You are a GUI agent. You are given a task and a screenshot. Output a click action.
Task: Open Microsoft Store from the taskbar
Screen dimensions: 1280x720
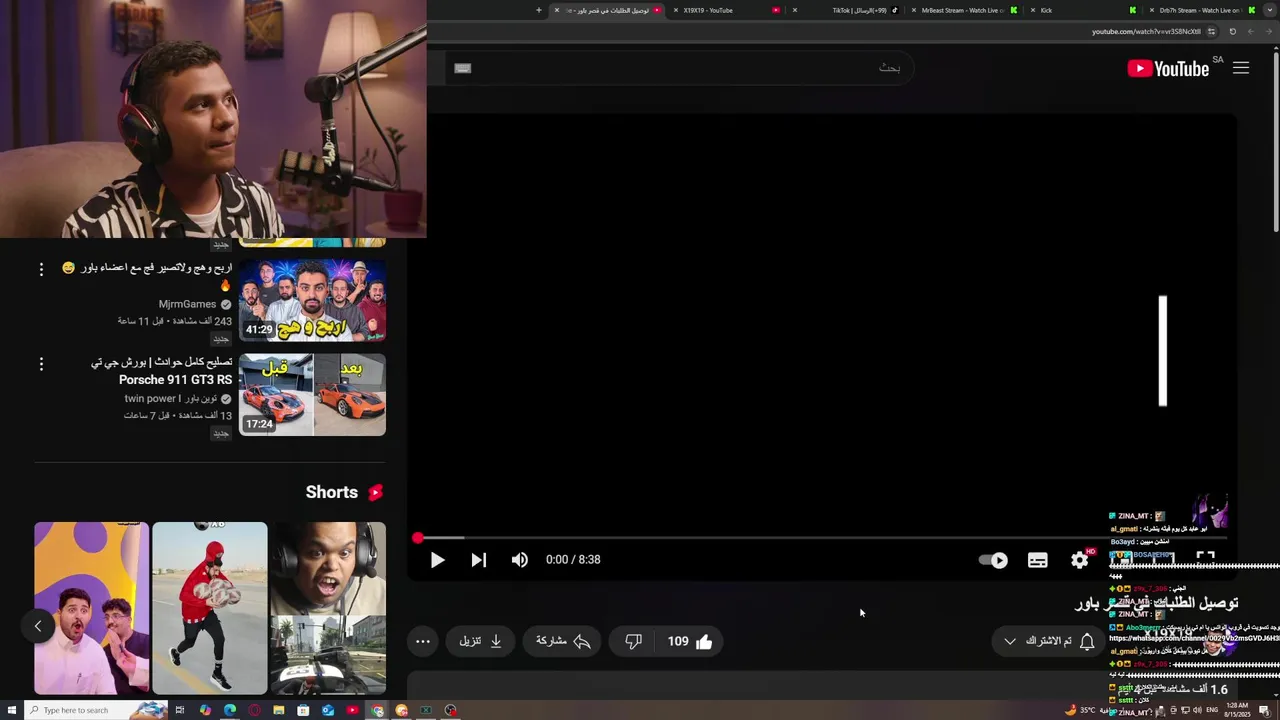303,710
